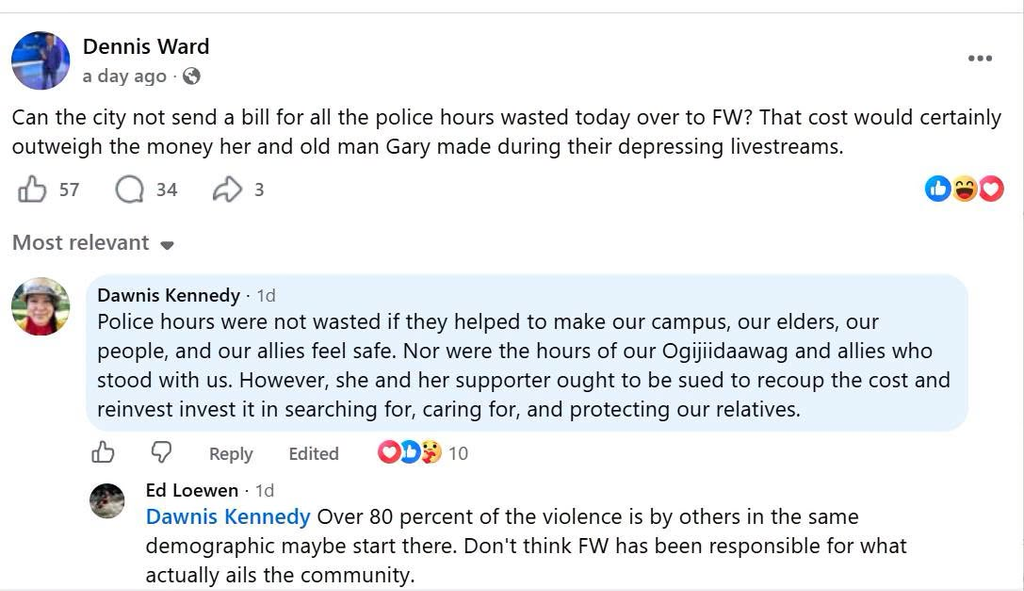1024x591 pixels.
Task: Click the public globe privacy icon
Action: point(191,76)
